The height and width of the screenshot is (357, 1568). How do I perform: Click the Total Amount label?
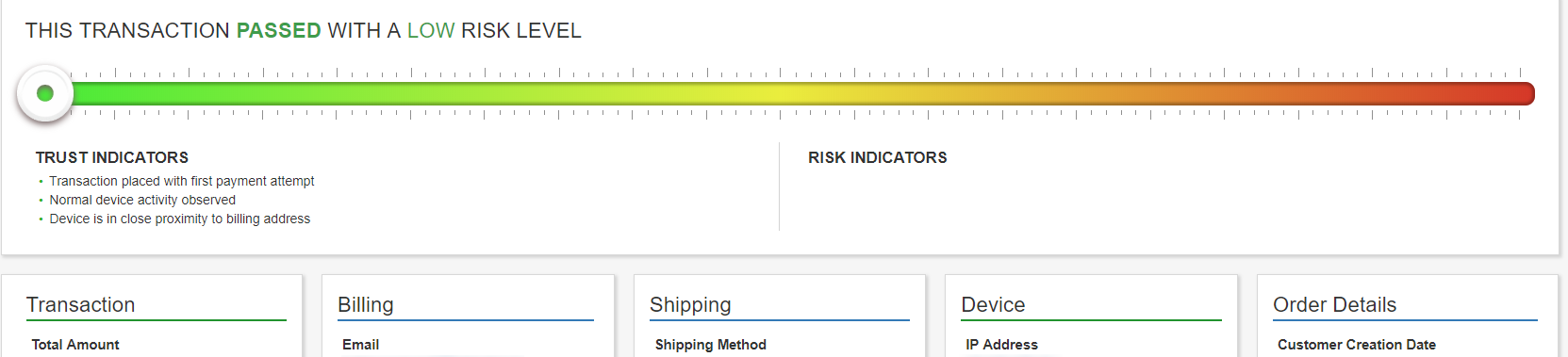coord(75,345)
